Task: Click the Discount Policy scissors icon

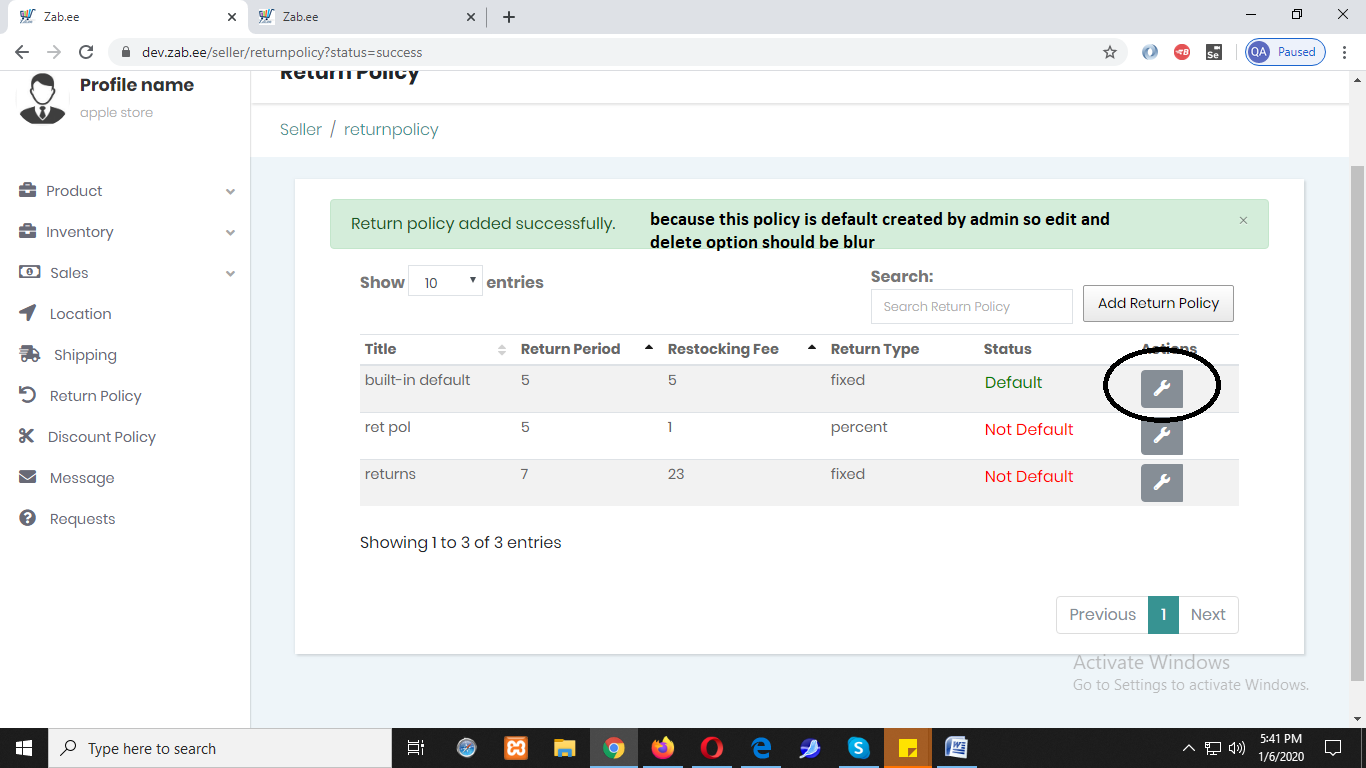Action: 27,436
